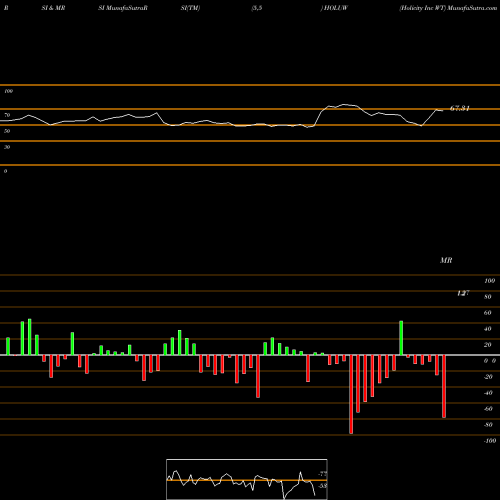Click the '20' label on MR axis
This screenshot has height=500, width=500.
[488, 345]
